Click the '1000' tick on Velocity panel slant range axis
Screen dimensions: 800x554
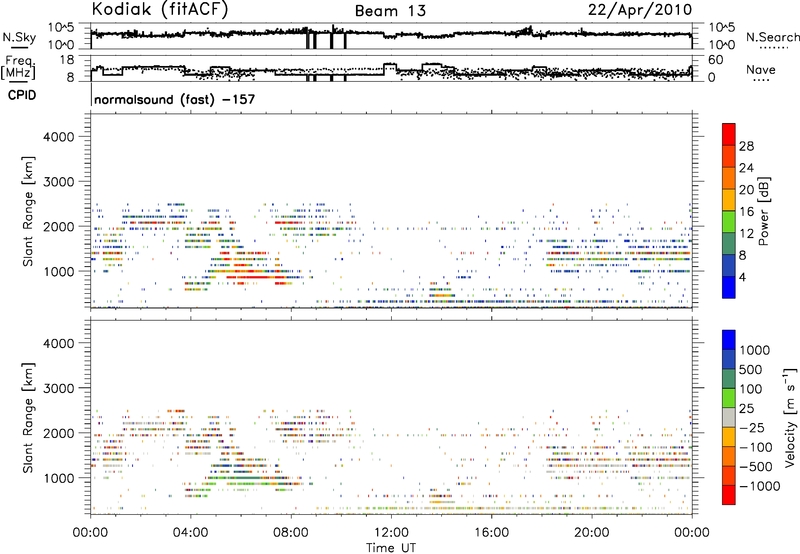click(x=58, y=478)
